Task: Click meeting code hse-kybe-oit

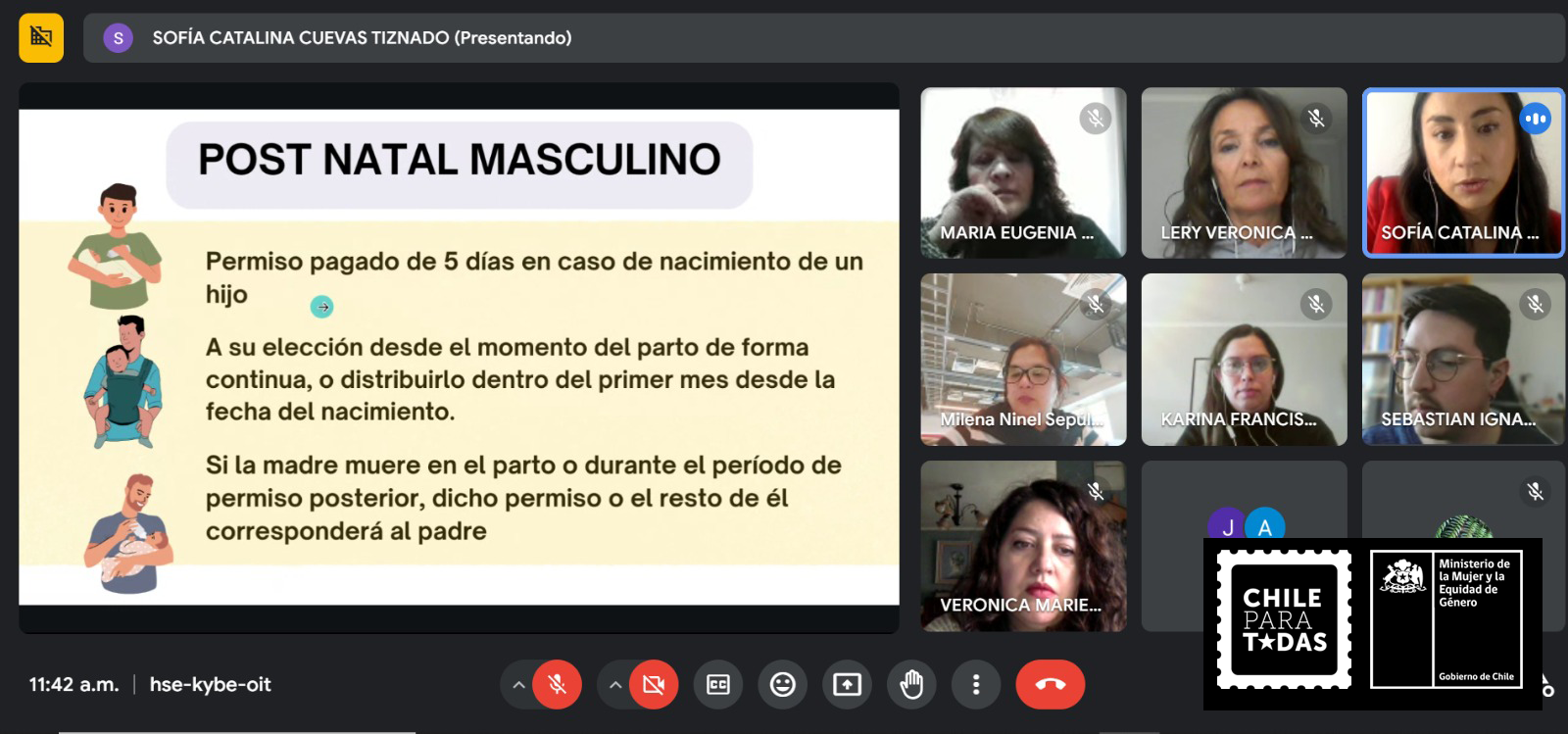Action: [210, 685]
